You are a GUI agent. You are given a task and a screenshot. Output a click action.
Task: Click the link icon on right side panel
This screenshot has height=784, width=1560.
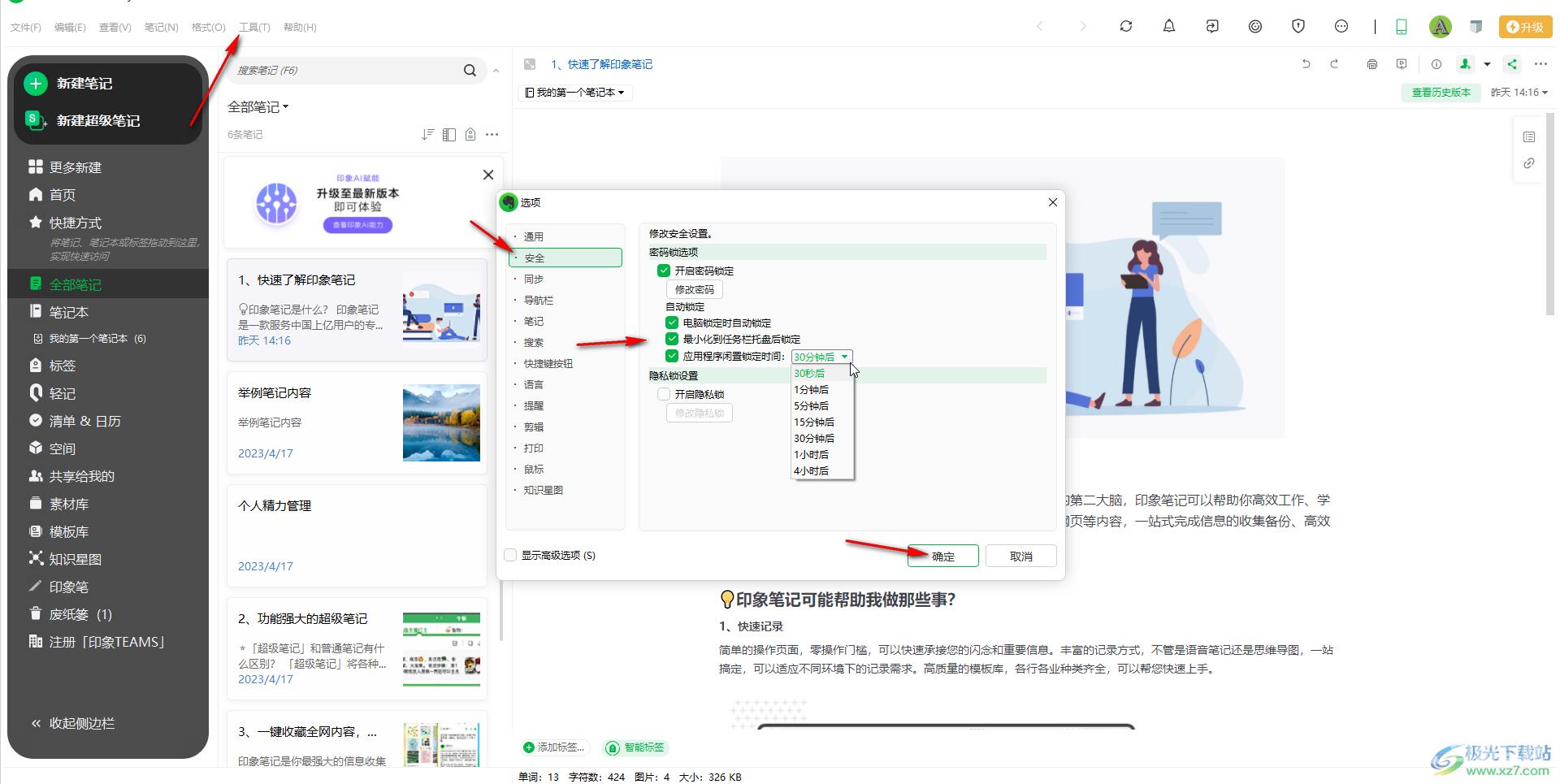pyautogui.click(x=1528, y=163)
